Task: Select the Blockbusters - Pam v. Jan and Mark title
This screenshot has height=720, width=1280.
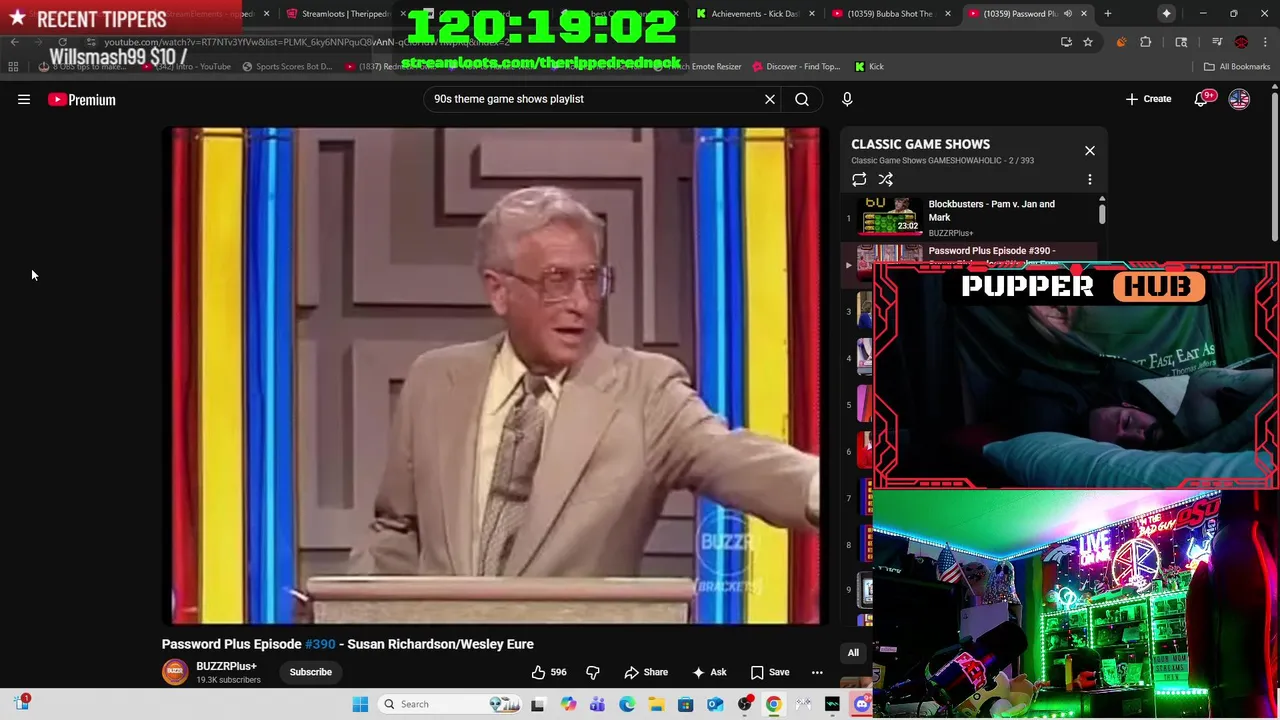Action: point(991,211)
